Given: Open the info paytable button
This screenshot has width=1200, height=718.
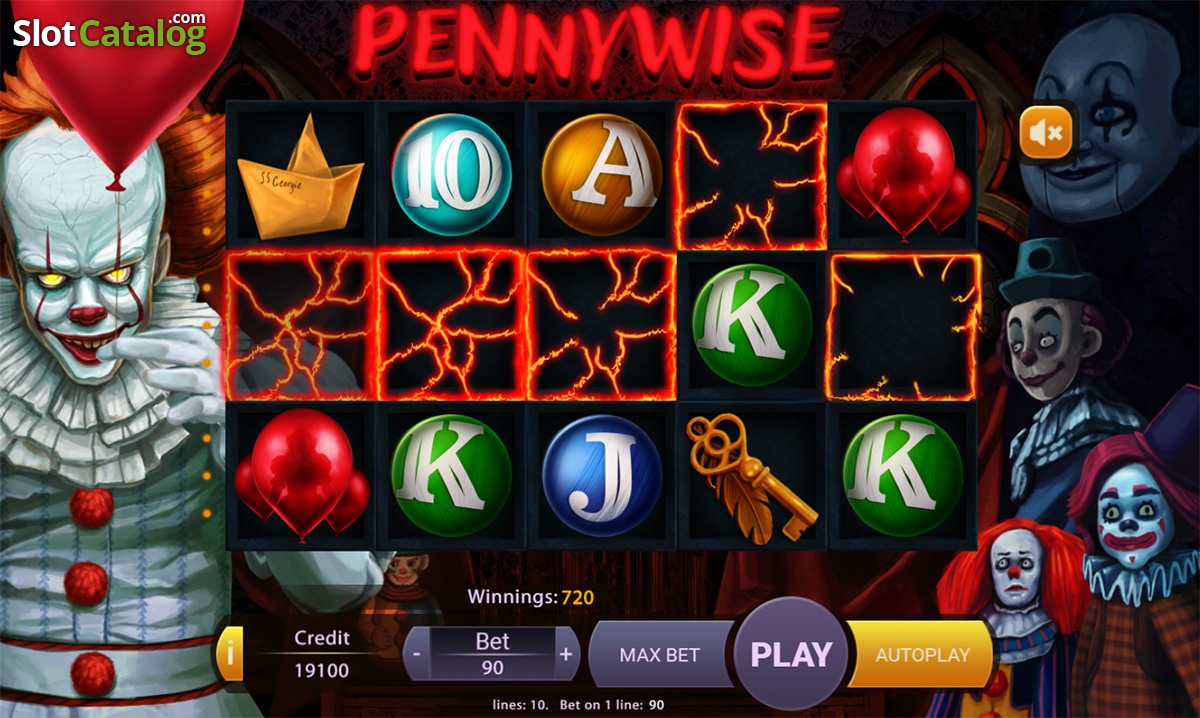Looking at the screenshot, I should pyautogui.click(x=230, y=655).
